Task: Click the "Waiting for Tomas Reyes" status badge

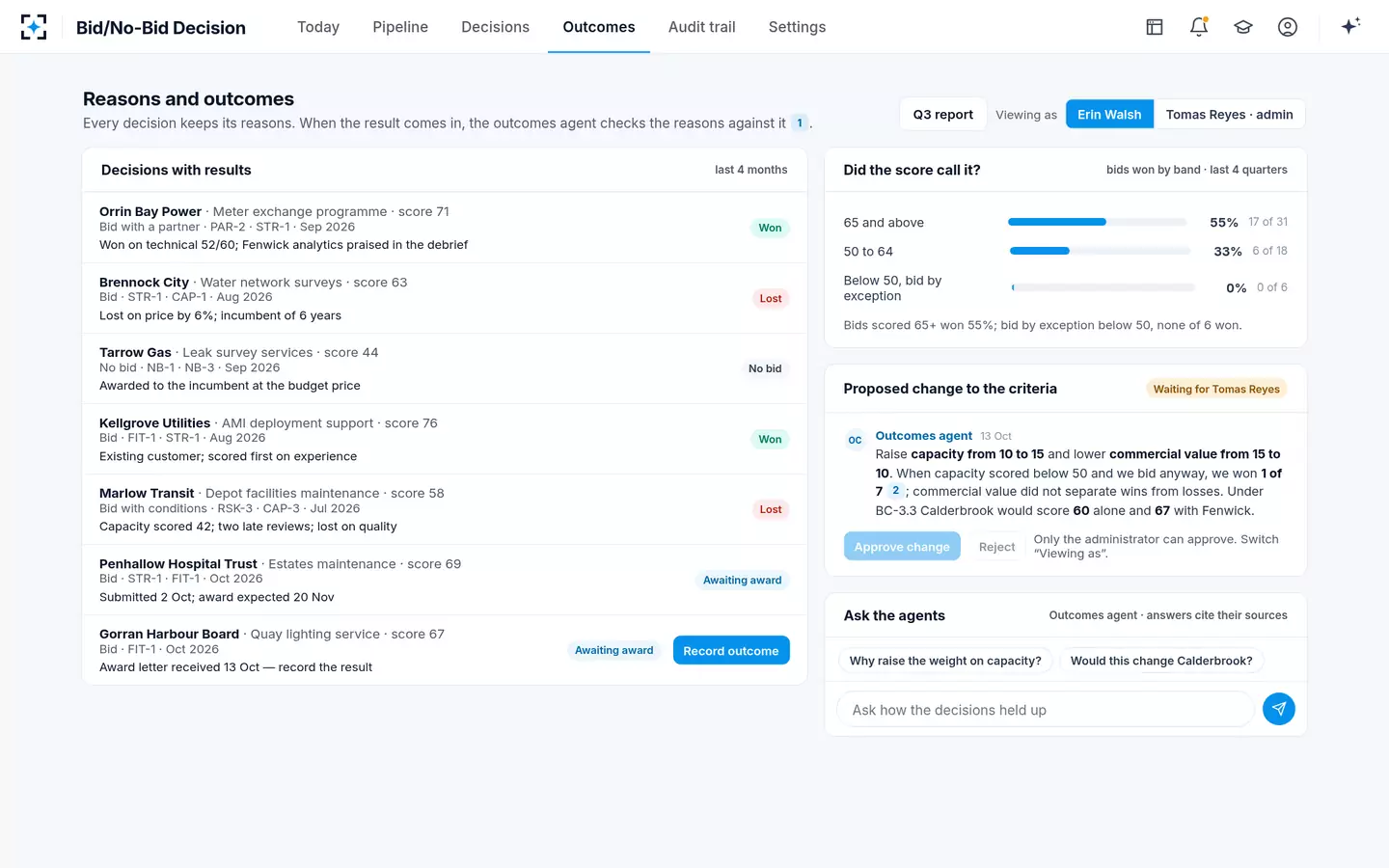Action: [1216, 389]
